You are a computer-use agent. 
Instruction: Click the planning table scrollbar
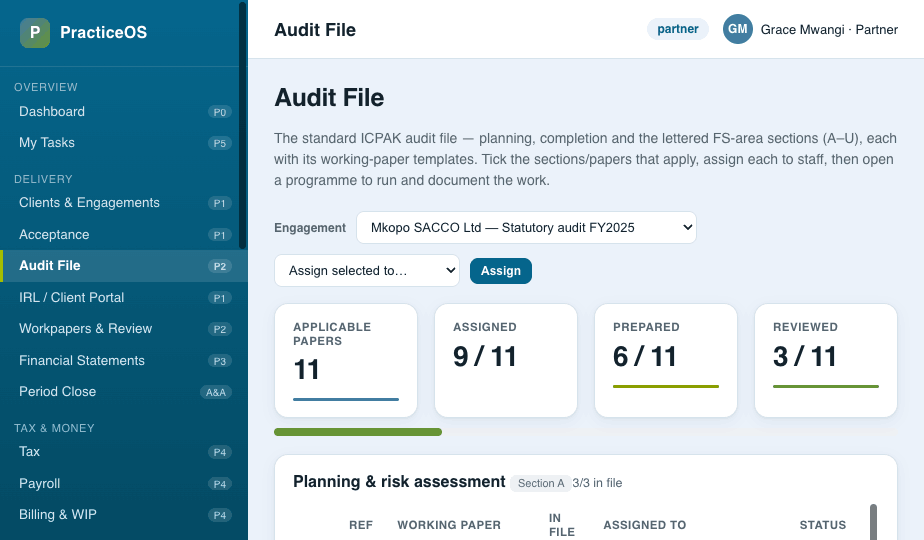click(873, 522)
